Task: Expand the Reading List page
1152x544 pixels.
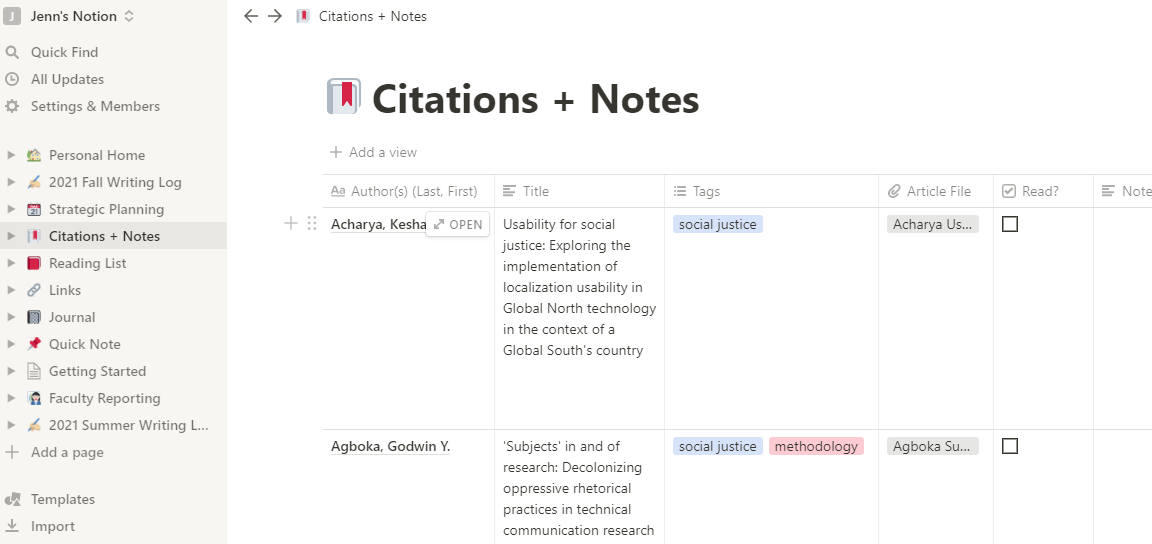Action: [11, 263]
